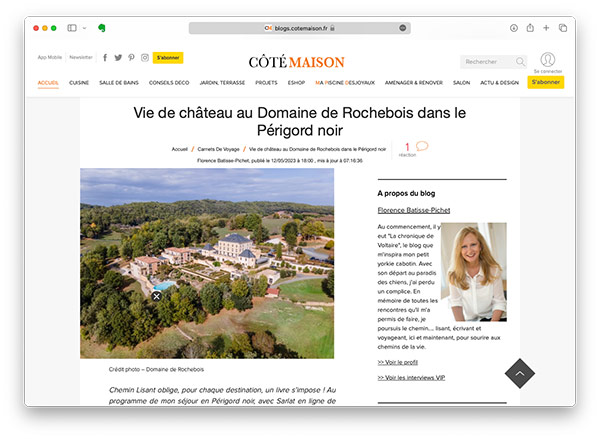This screenshot has height=439, width=600.
Task: Open the Instagram icon in header
Action: (x=145, y=57)
